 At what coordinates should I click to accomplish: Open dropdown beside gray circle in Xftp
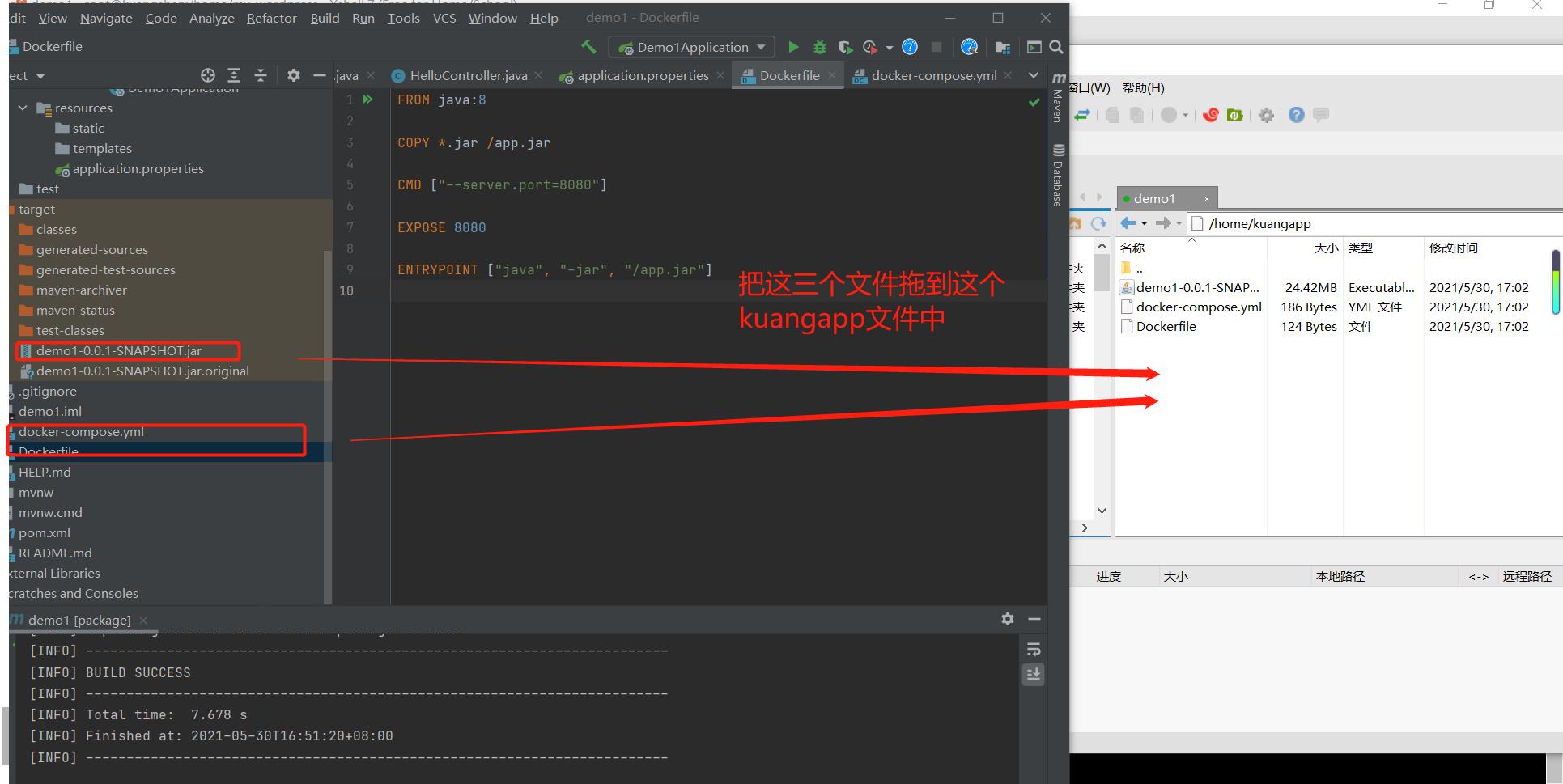coord(1185,115)
